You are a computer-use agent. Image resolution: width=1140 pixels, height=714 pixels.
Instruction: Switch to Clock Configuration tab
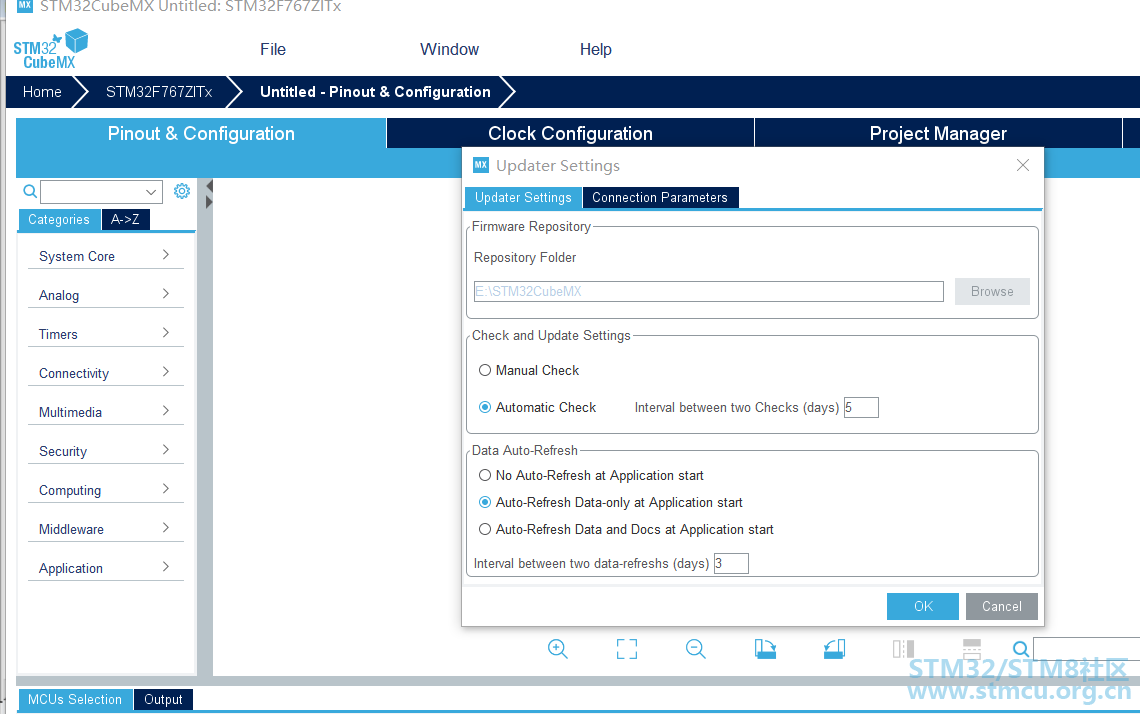coord(570,133)
